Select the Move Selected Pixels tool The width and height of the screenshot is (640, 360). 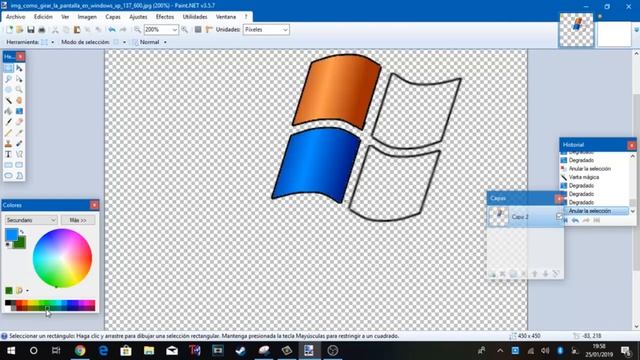point(19,68)
